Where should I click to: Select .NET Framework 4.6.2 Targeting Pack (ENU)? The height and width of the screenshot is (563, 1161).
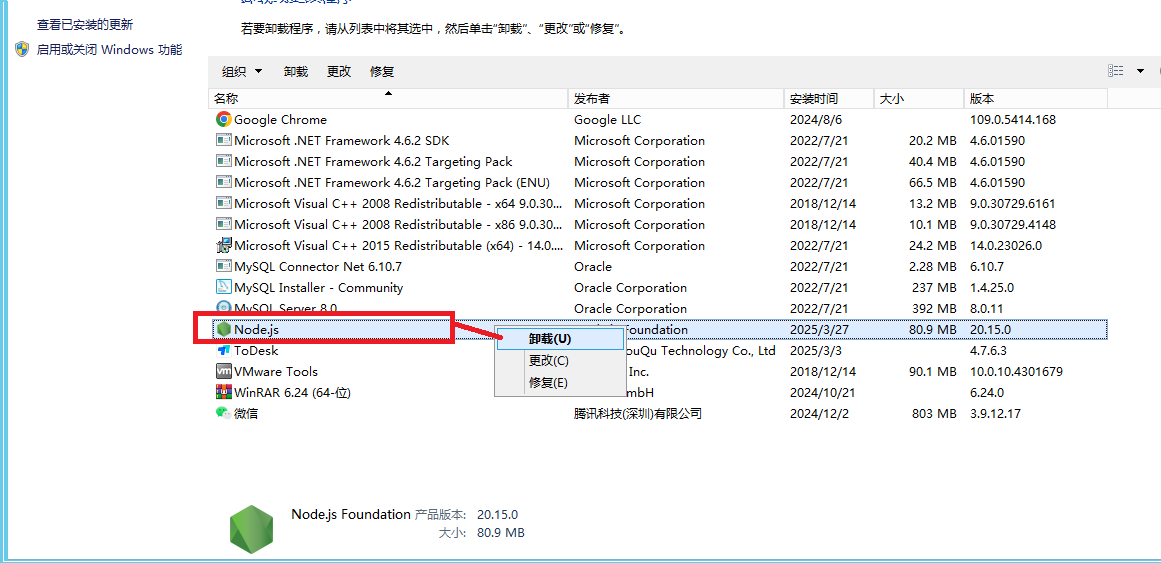392,182
